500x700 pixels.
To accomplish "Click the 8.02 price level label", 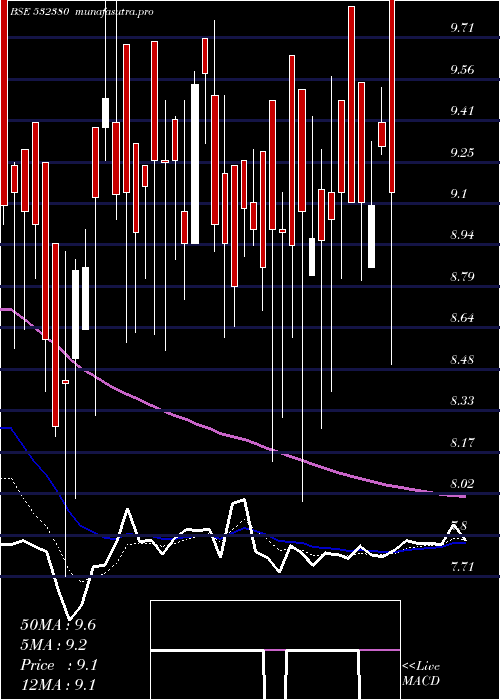I will coord(462,483).
